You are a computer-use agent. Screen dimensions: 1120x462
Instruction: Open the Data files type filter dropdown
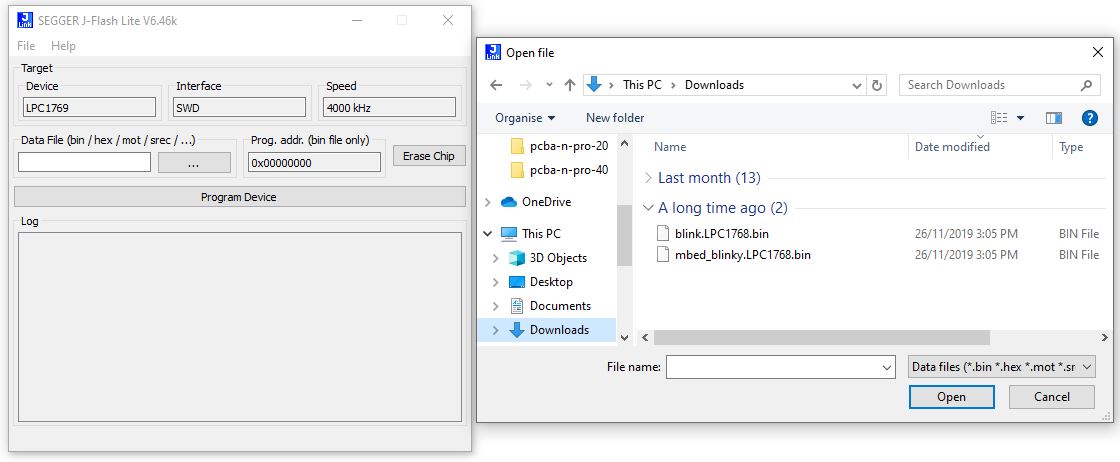tap(1001, 367)
